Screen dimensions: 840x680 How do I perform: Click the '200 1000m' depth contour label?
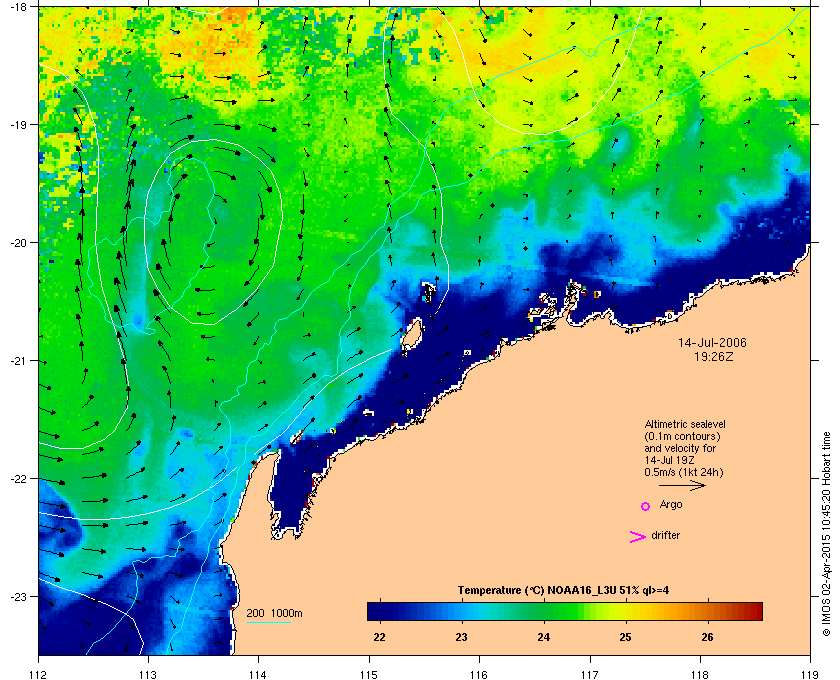coord(274,614)
